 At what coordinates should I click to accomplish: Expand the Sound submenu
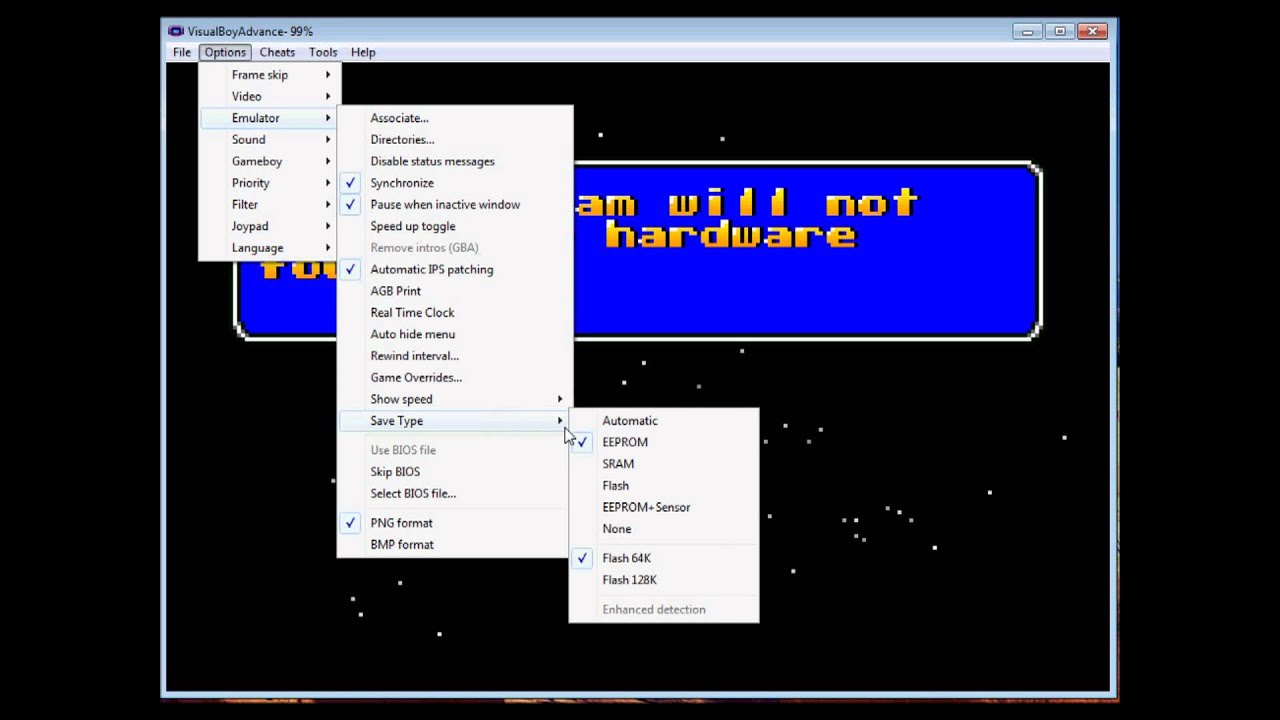270,140
